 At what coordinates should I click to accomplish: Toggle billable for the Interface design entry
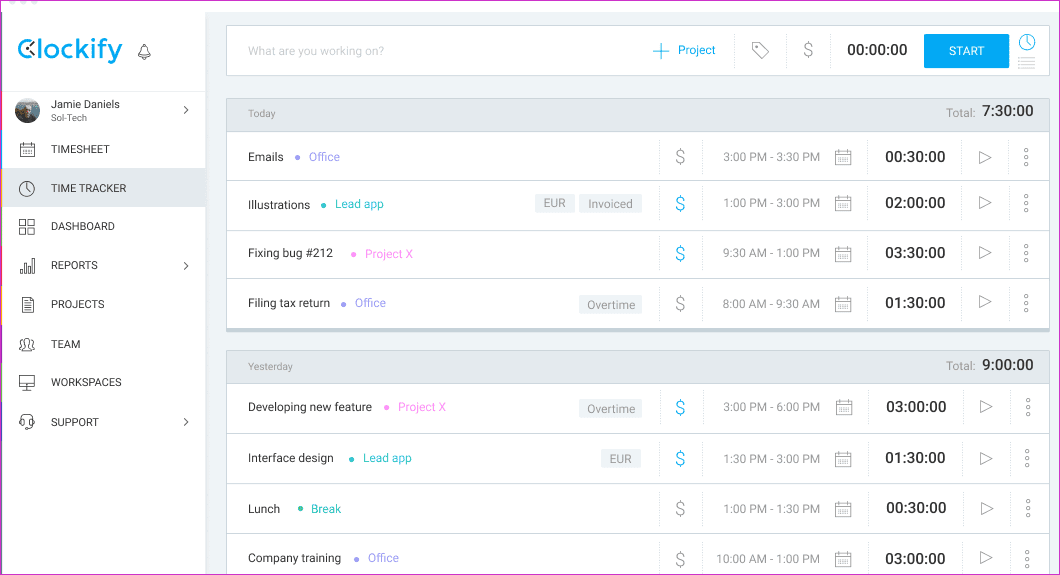[x=680, y=459]
